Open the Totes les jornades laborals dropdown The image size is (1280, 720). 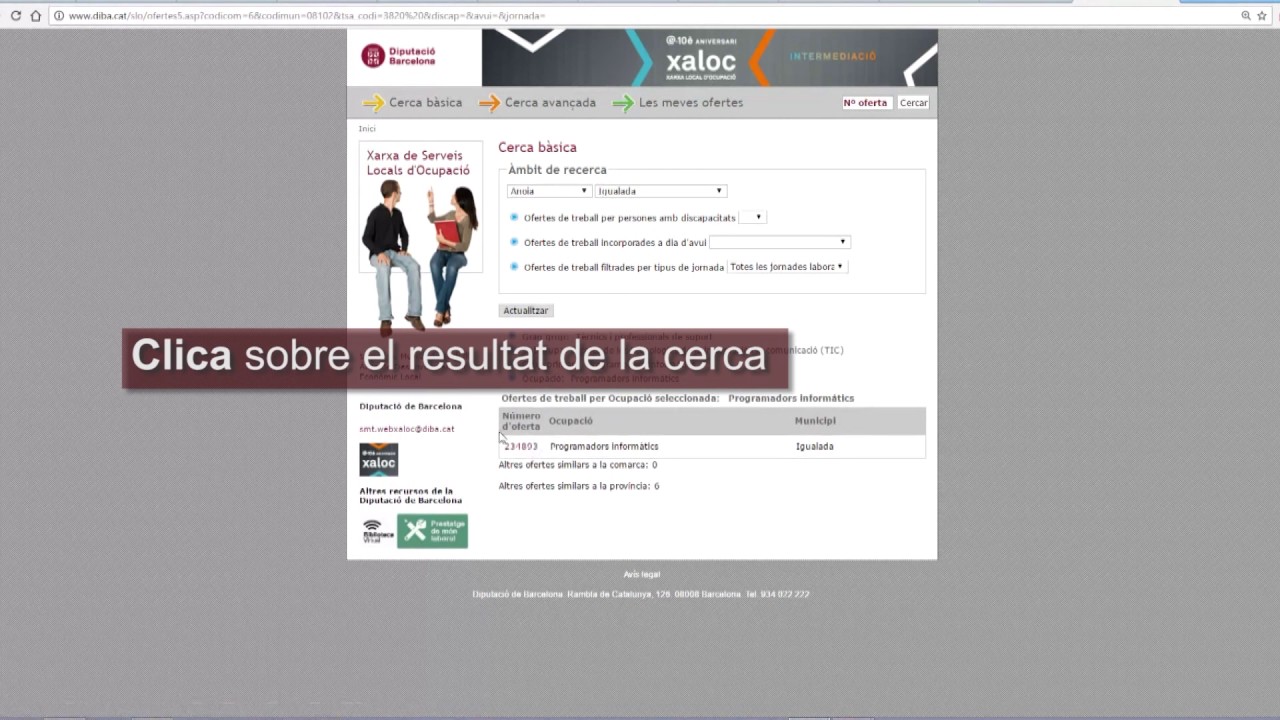click(787, 267)
